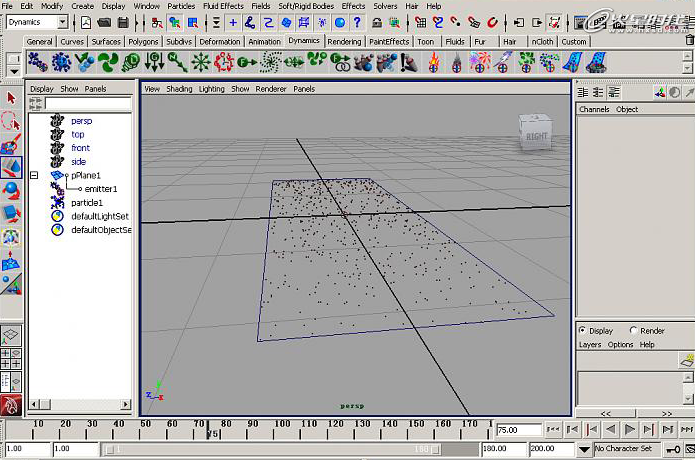Click the current frame field showing 75.00
This screenshot has width=695, height=460.
(519, 430)
